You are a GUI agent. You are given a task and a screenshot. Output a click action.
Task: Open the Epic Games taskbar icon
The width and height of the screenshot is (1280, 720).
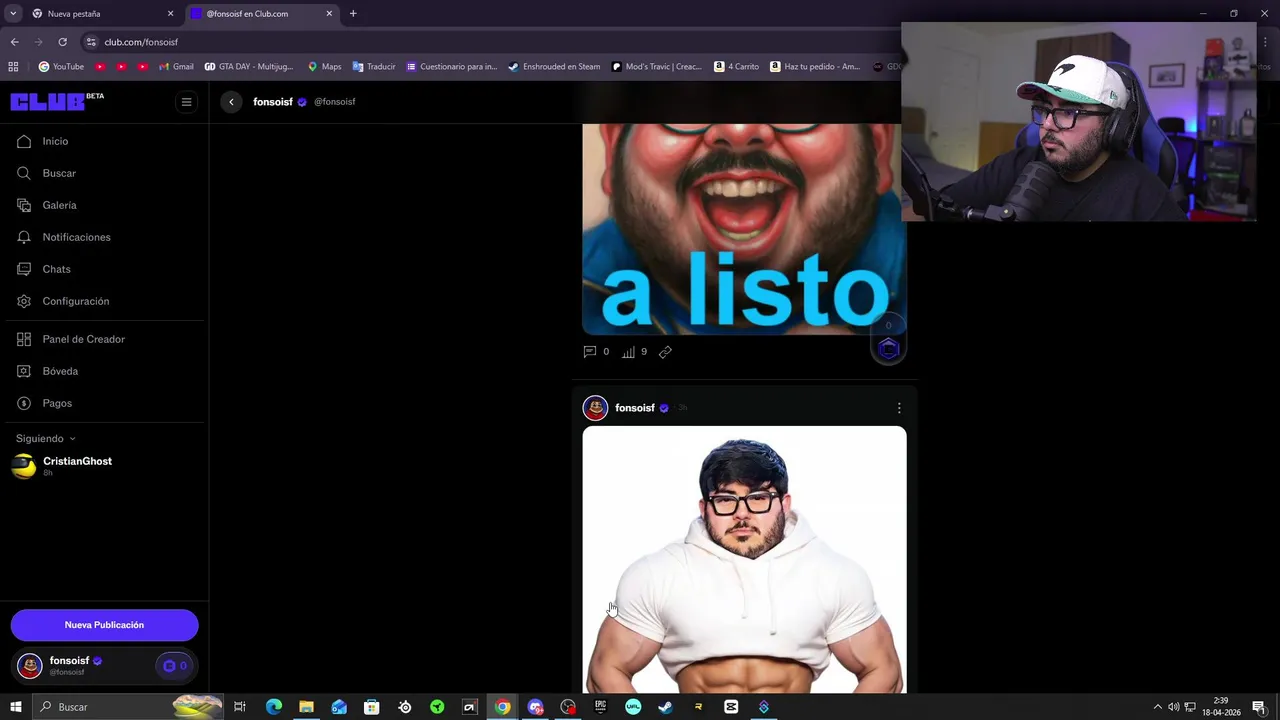click(x=600, y=707)
